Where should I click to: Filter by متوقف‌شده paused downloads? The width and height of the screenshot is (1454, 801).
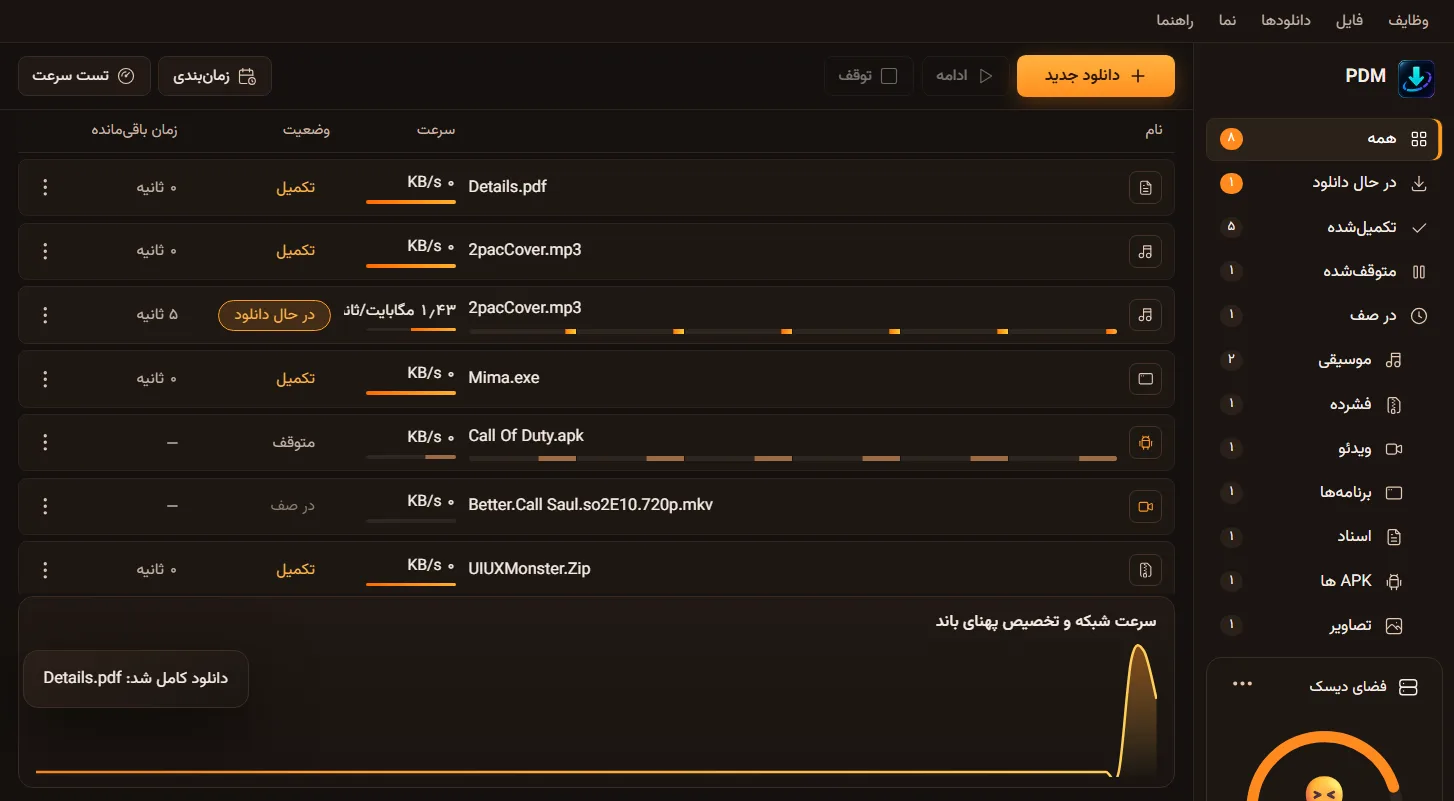(1324, 271)
